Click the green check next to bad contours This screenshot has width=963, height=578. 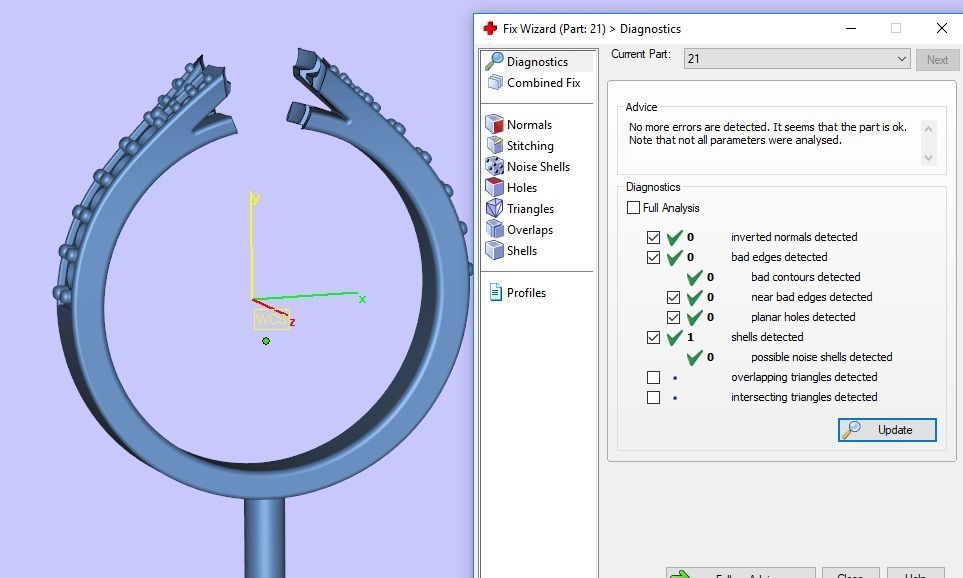695,277
